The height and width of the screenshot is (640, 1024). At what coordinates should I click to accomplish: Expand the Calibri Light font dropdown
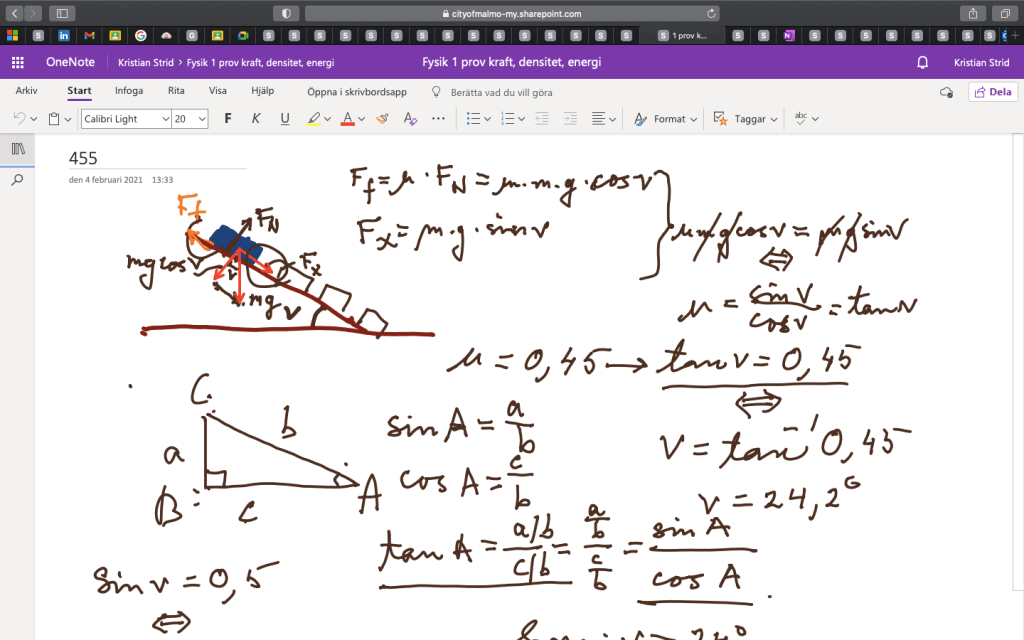[x=163, y=119]
